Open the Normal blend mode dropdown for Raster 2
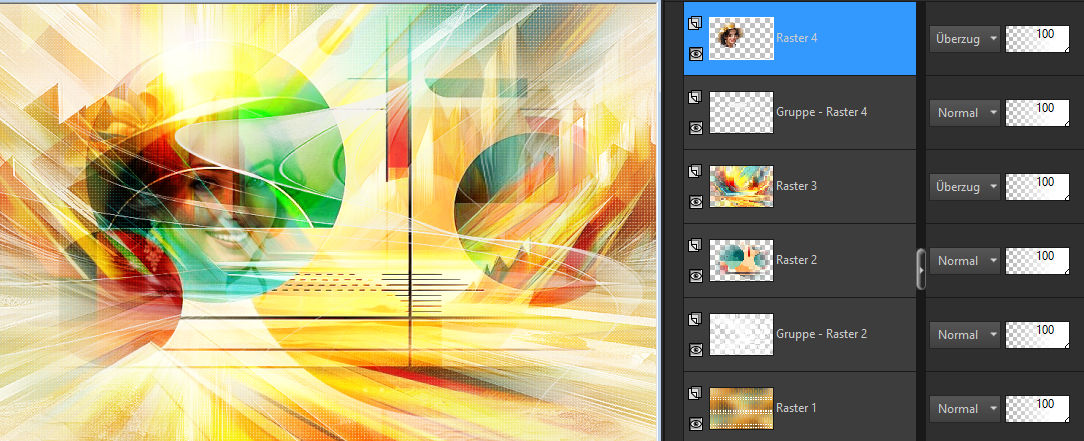Viewport: 1084px width, 441px height. click(964, 261)
